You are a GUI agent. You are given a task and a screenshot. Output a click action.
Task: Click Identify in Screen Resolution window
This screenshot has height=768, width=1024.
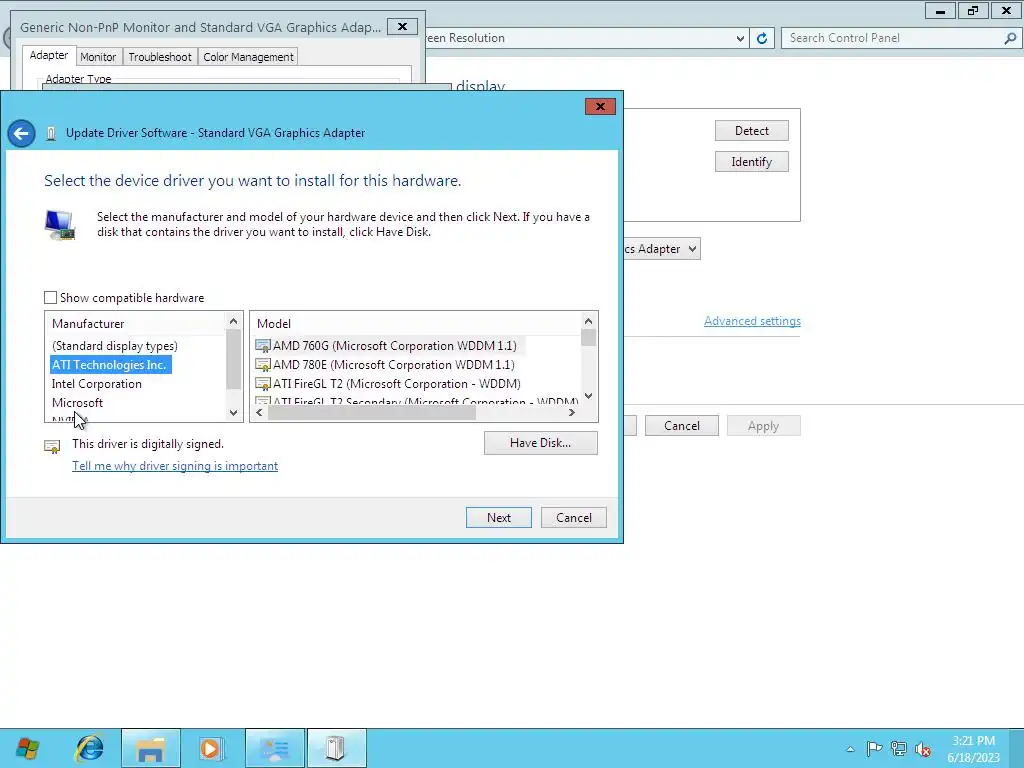click(752, 162)
